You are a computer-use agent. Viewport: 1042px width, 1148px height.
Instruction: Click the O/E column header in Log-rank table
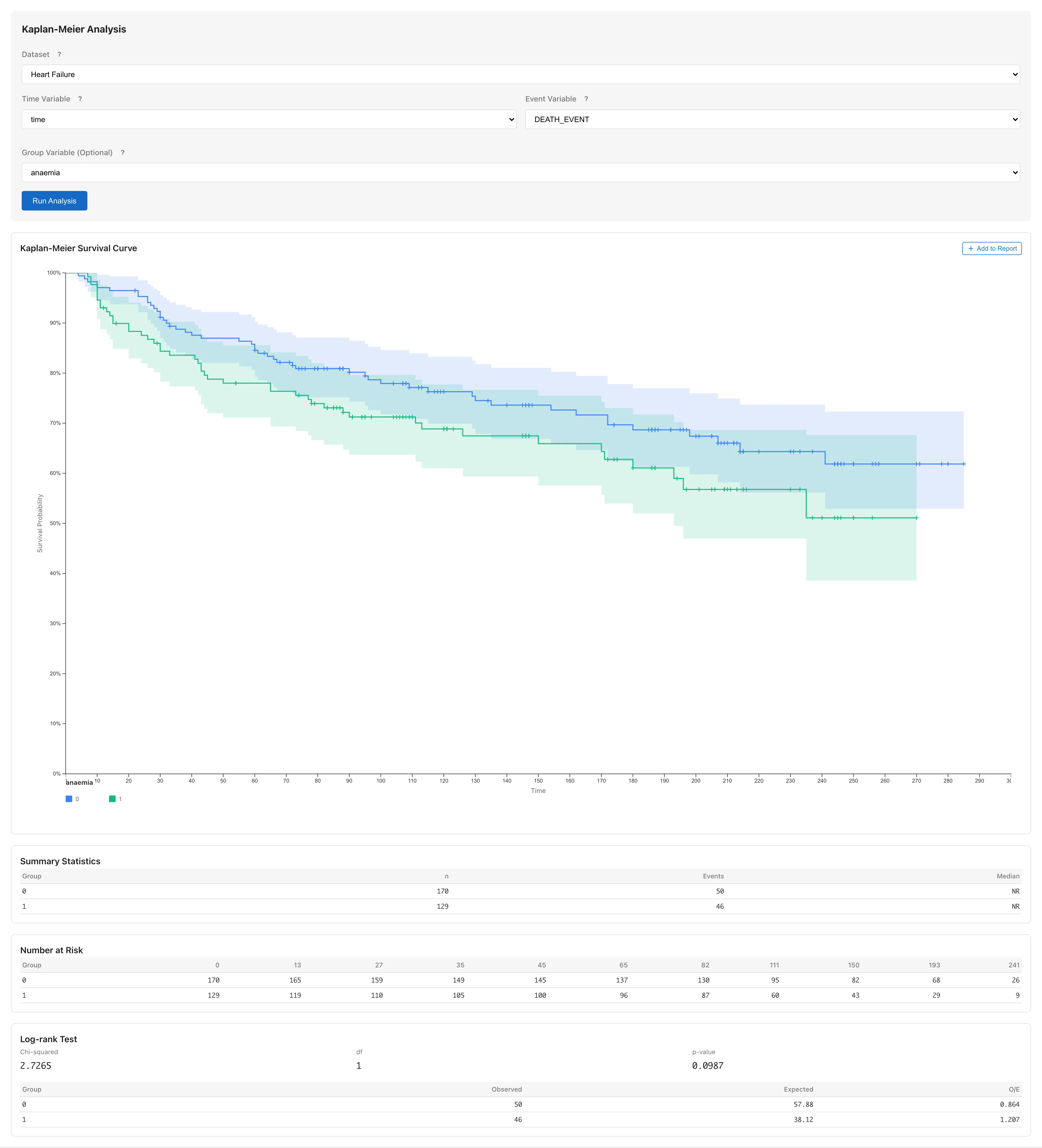coord(1014,1089)
